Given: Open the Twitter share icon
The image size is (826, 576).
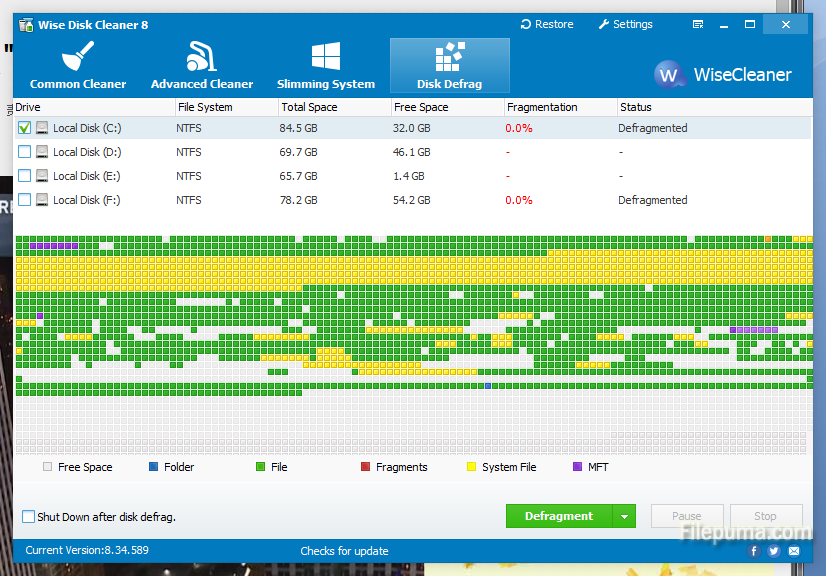Looking at the screenshot, I should [776, 551].
